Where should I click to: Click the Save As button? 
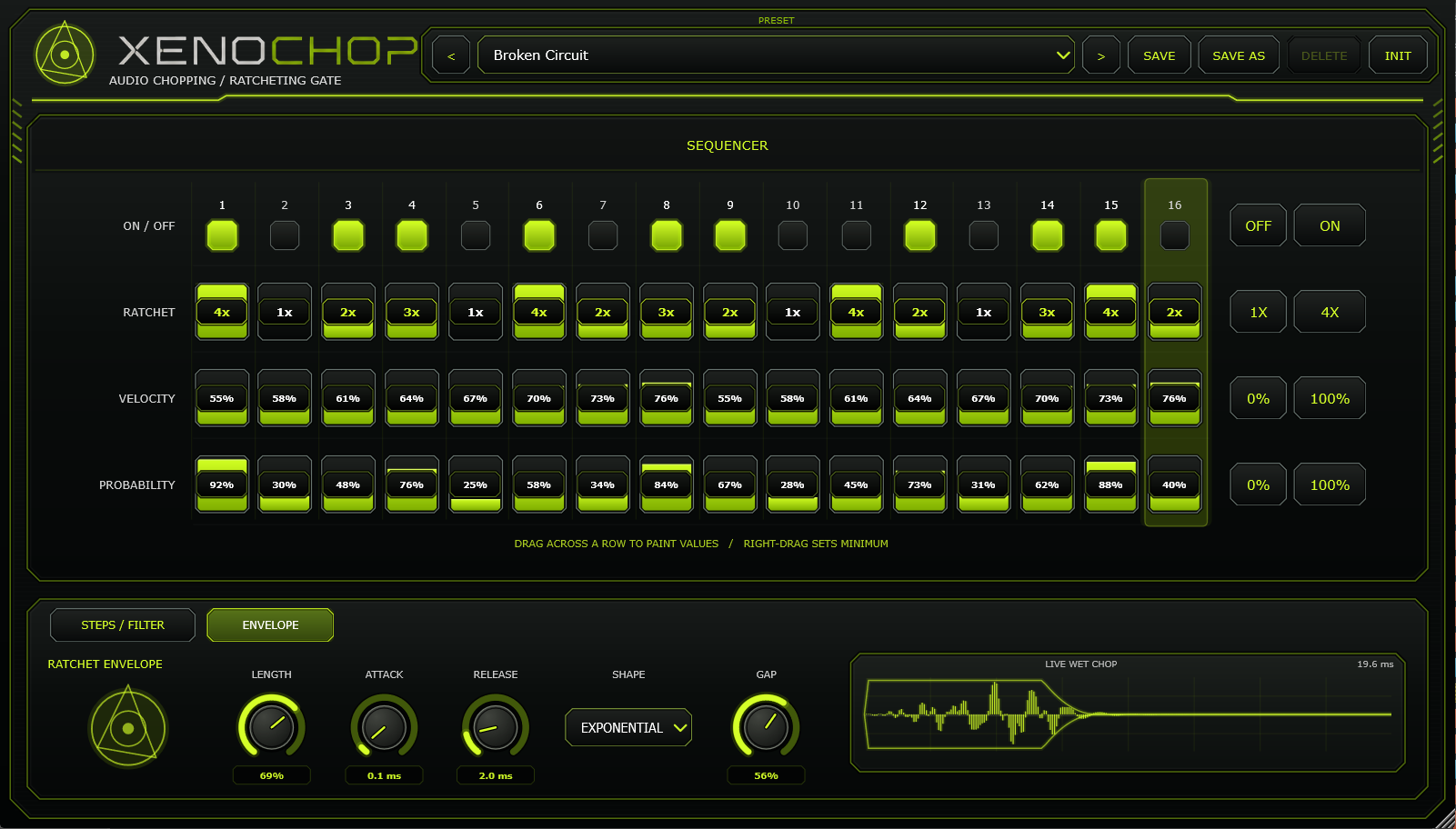coord(1239,55)
